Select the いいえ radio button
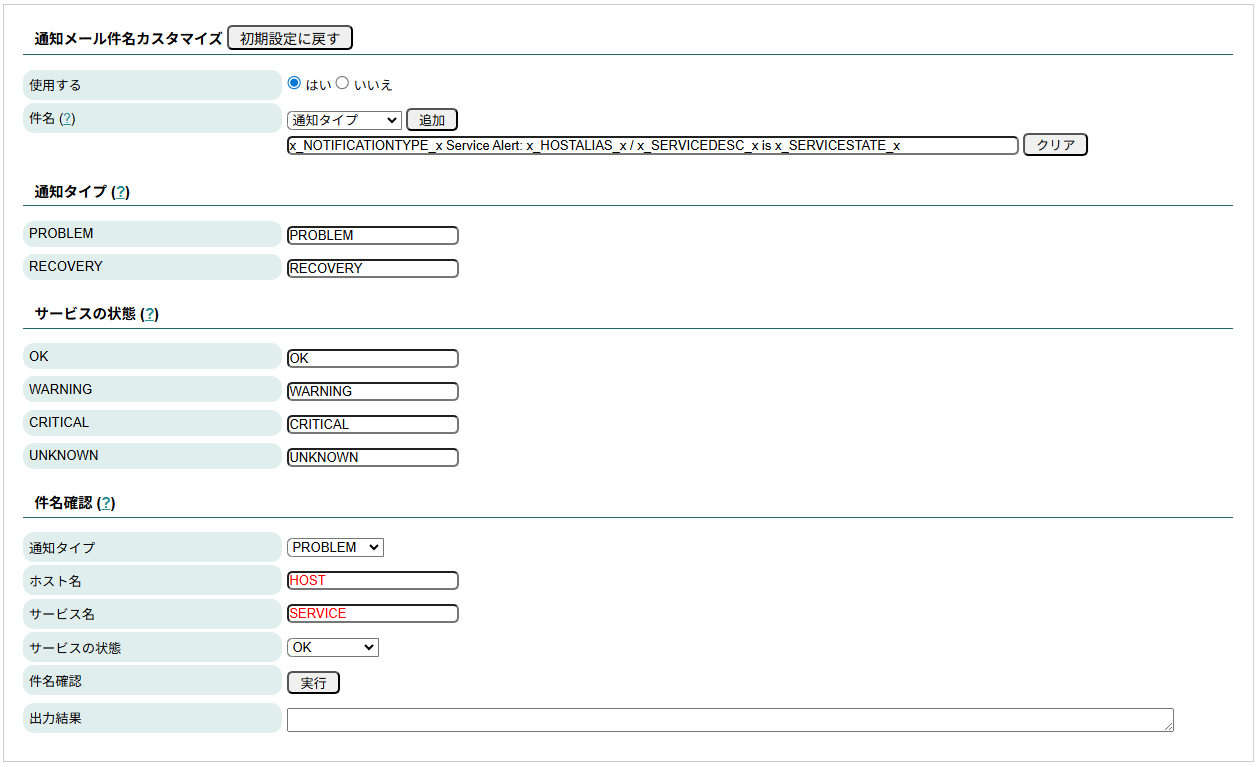Screen dimensions: 1258x767 pyautogui.click(x=341, y=84)
